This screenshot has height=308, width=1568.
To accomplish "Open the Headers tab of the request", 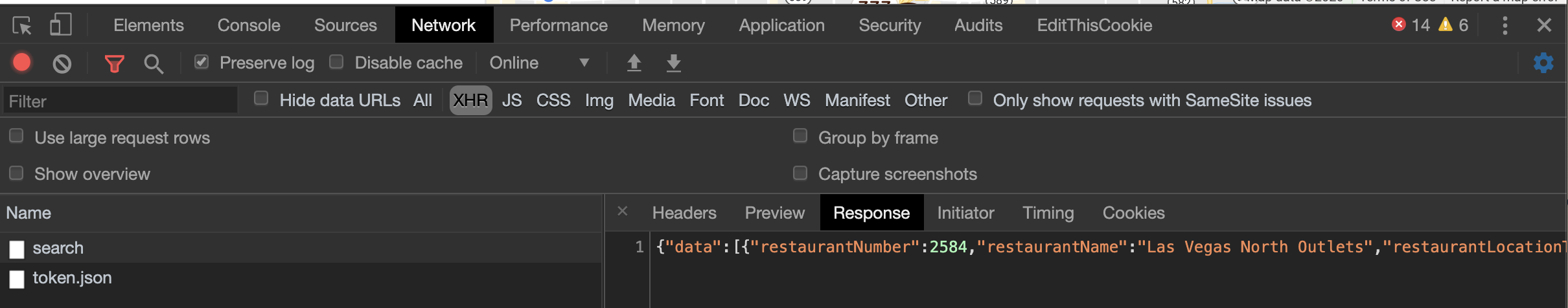I will click(684, 213).
